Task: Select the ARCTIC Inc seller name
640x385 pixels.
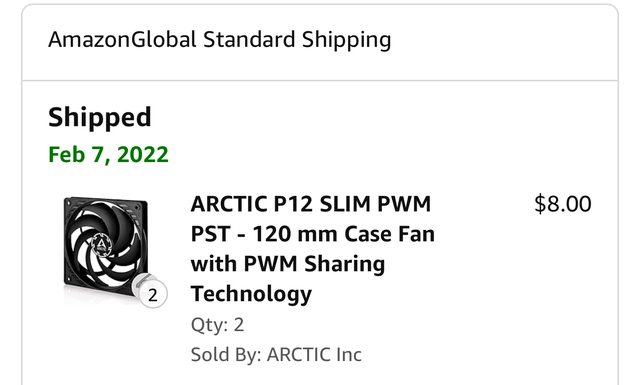Action: [x=314, y=354]
